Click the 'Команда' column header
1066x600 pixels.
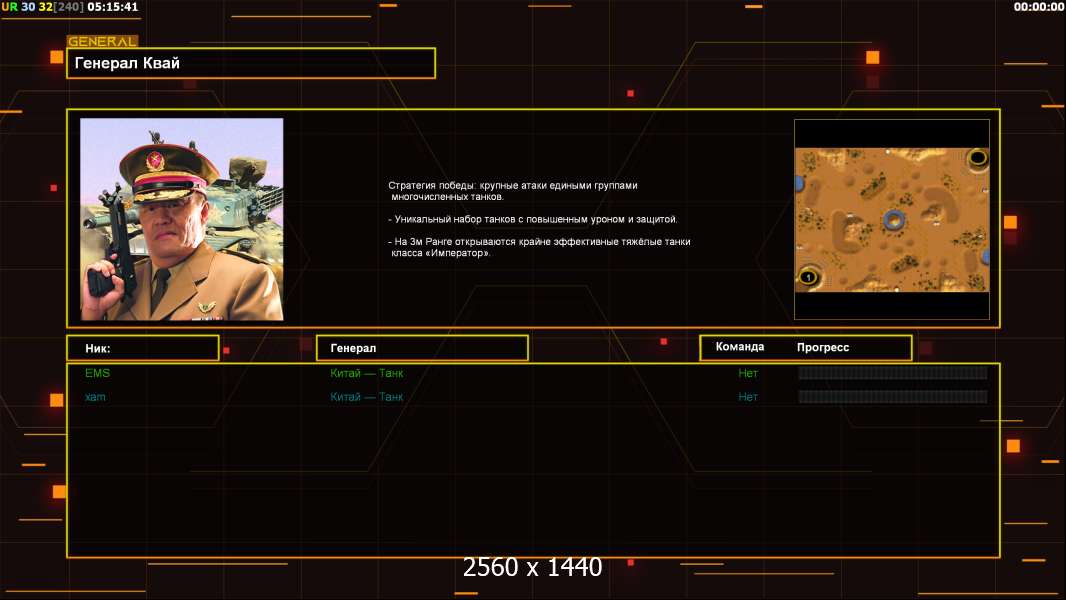click(740, 347)
